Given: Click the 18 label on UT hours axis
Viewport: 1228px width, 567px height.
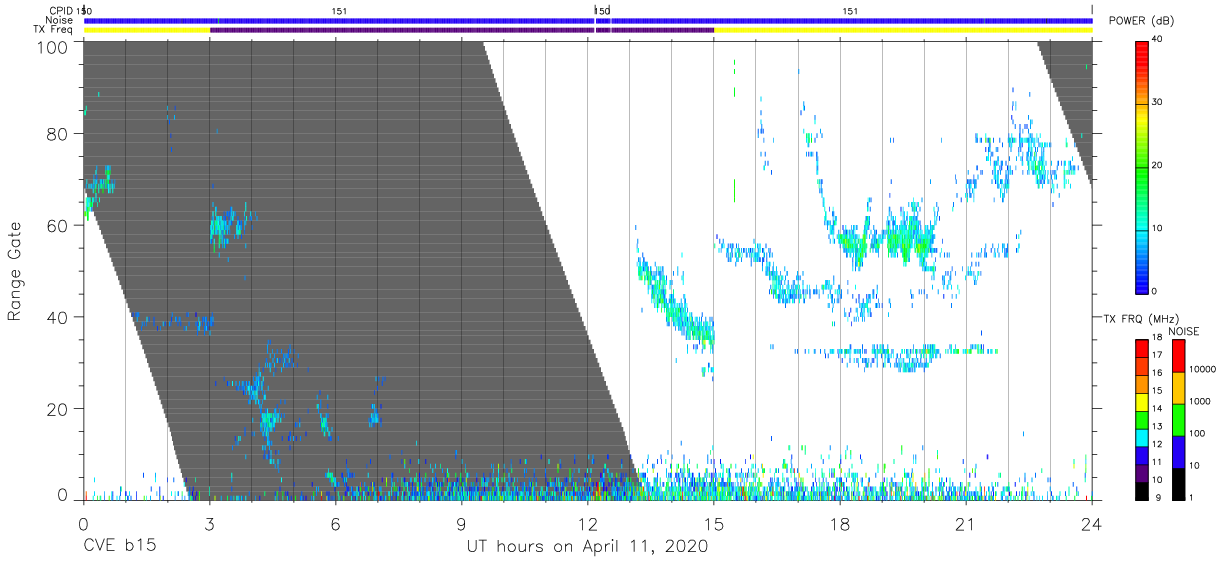Looking at the screenshot, I should (840, 524).
